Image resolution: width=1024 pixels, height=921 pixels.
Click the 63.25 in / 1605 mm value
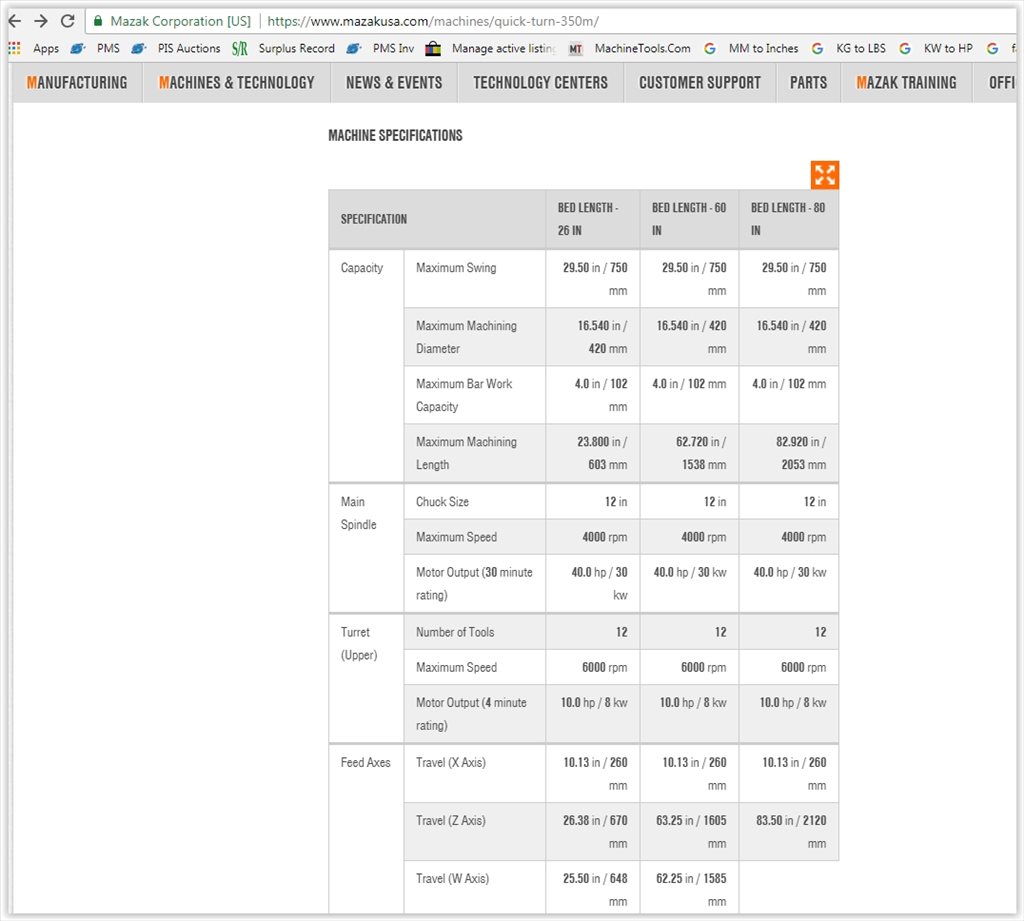(x=691, y=832)
